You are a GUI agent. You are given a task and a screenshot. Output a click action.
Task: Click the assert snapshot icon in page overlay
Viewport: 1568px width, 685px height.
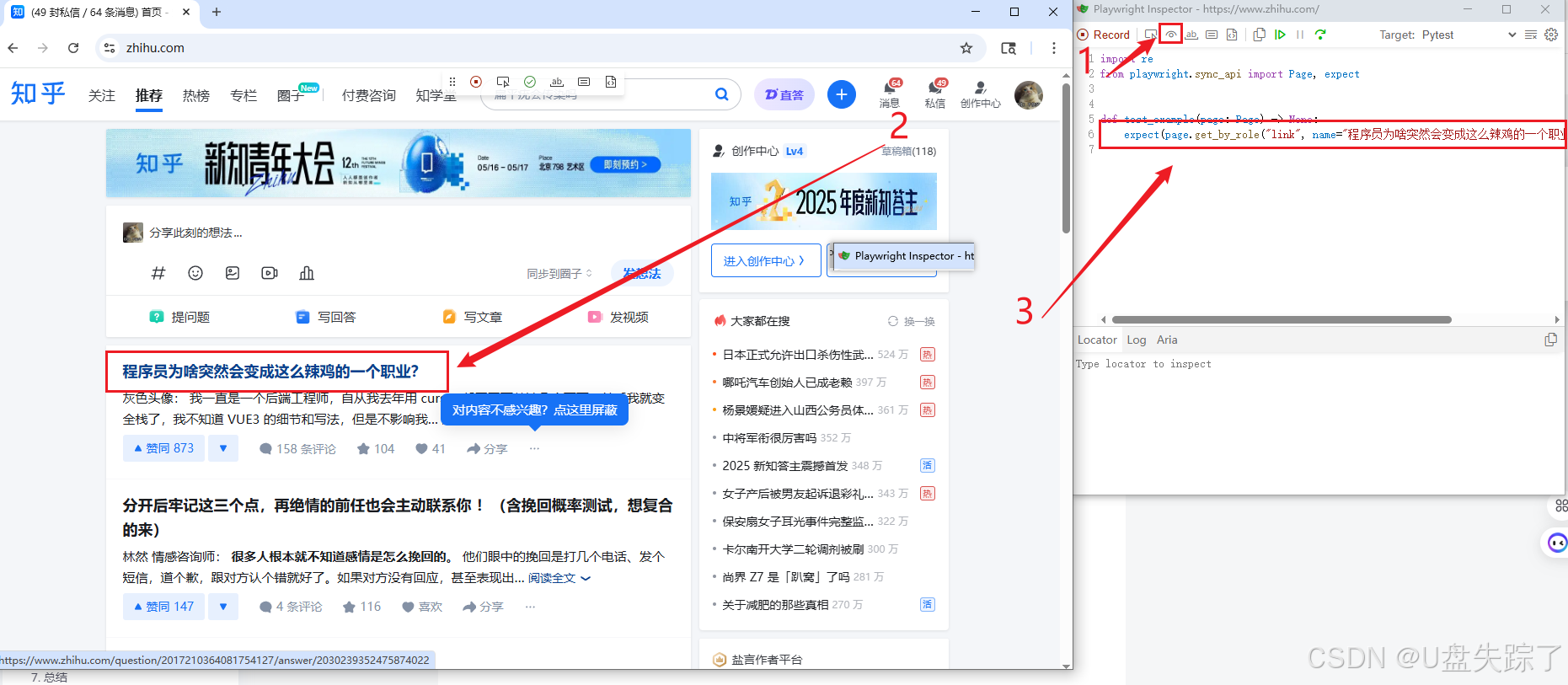point(611,82)
